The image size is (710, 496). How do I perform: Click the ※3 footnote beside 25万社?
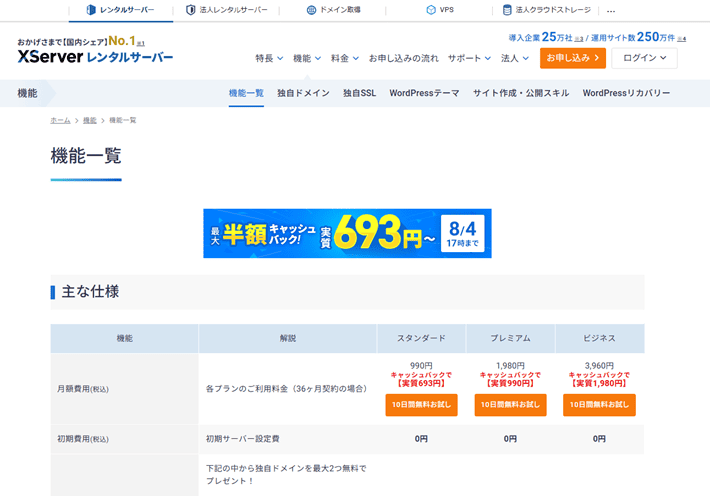click(579, 39)
